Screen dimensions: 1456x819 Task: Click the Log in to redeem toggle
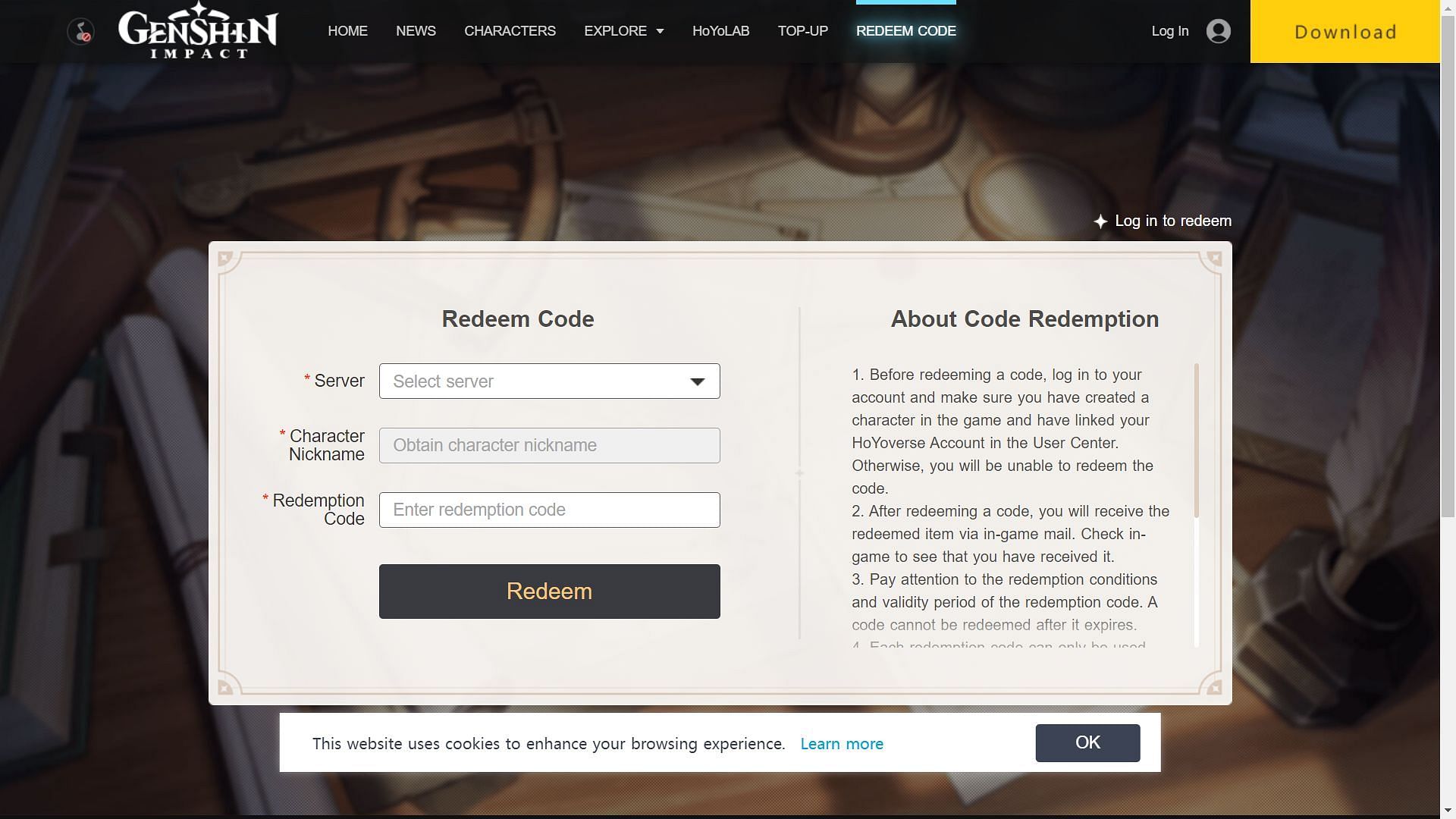tap(1163, 220)
